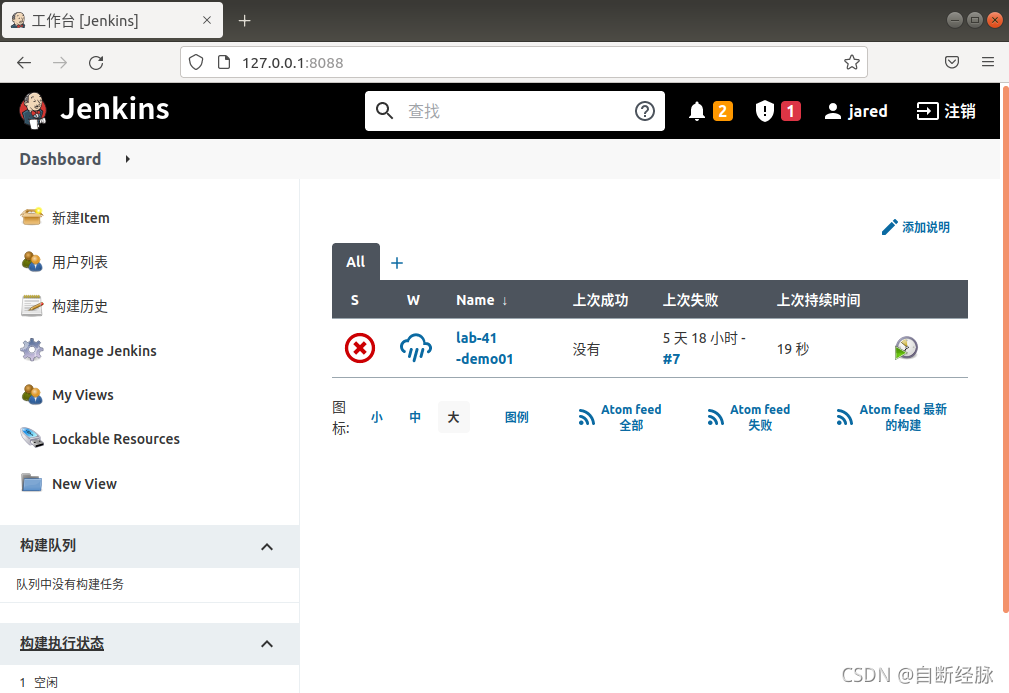Screen dimensions: 1009x693
Task: Open Lockable Resources page
Action: (116, 438)
